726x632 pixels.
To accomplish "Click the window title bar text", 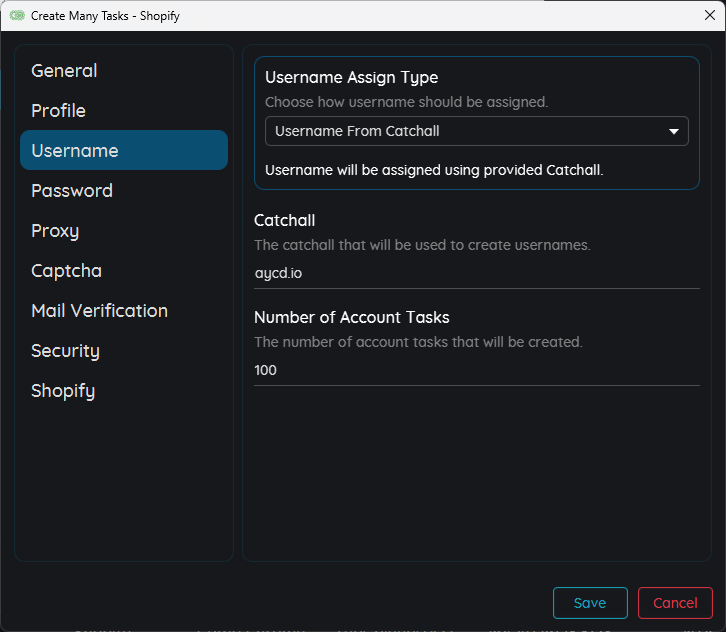I will 105,16.
